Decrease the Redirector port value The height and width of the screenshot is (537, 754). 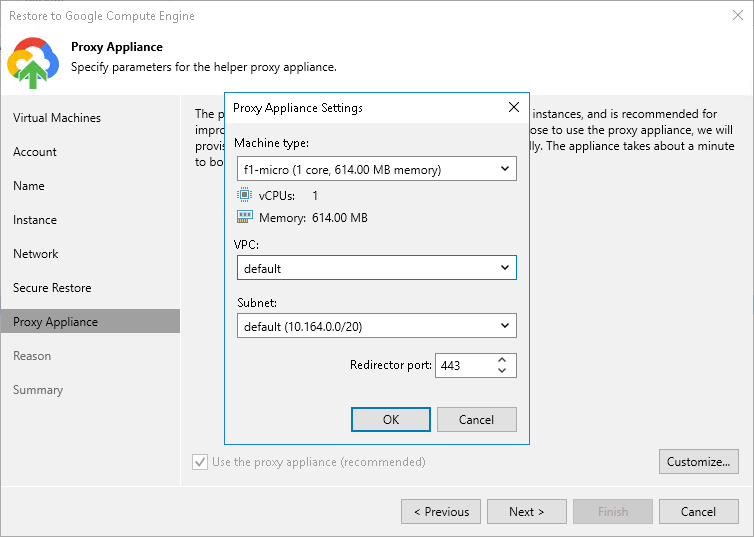click(x=502, y=371)
